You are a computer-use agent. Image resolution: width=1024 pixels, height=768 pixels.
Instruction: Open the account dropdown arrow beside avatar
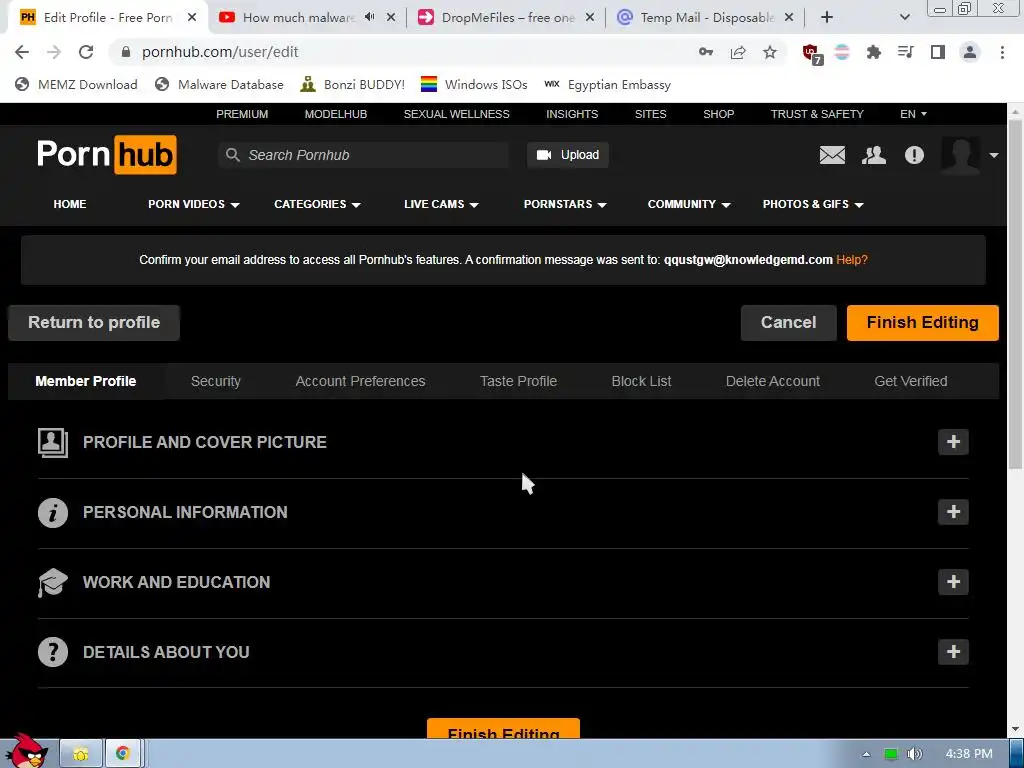click(993, 155)
